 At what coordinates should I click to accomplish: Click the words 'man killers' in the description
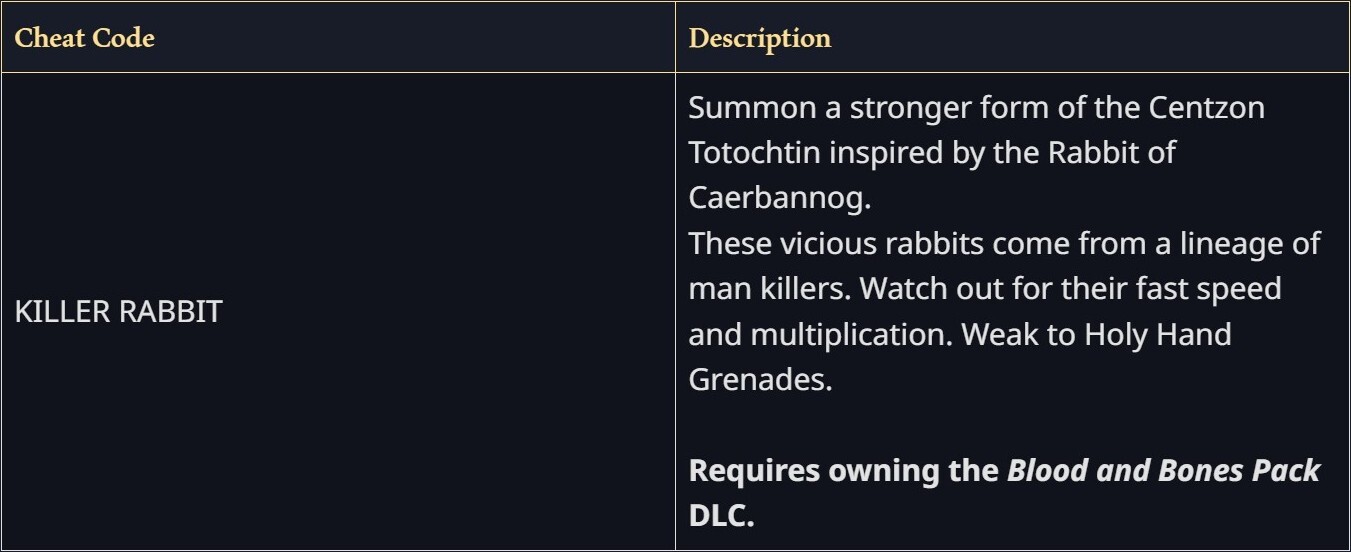click(768, 289)
